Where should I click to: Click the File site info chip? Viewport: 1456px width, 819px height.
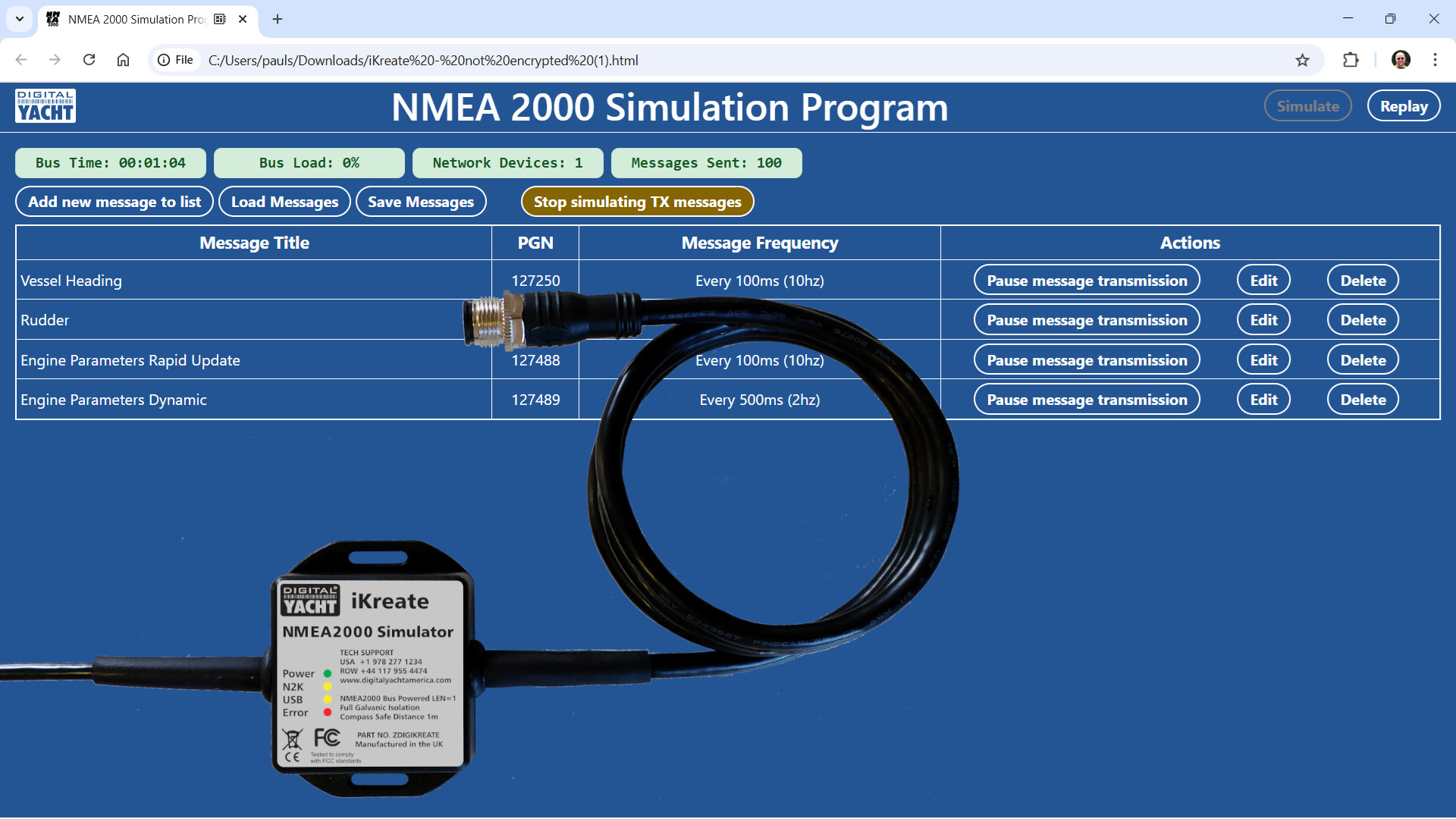[x=175, y=60]
